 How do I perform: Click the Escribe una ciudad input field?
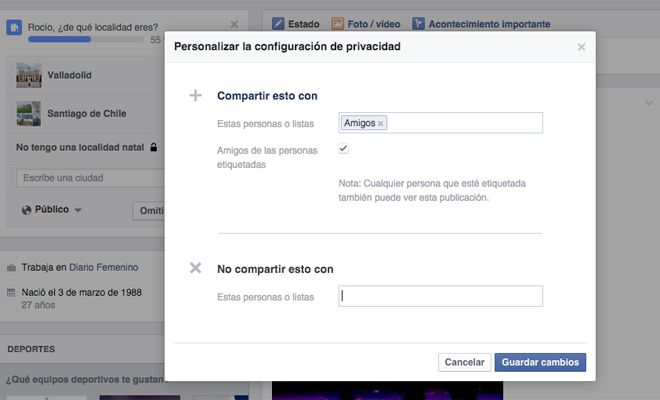coord(90,178)
